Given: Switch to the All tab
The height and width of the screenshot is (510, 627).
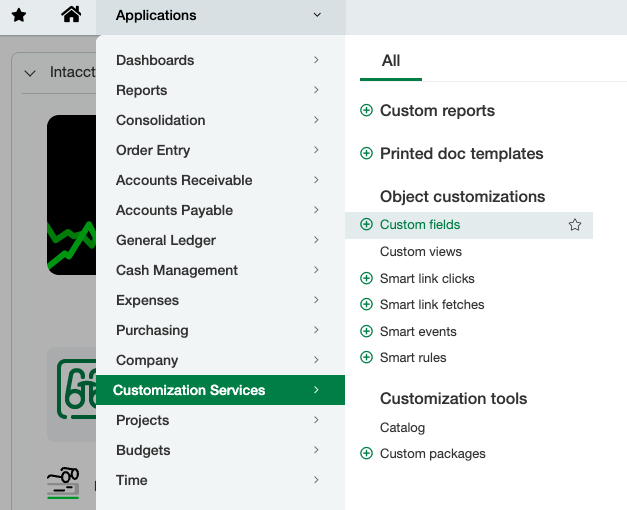Looking at the screenshot, I should click(391, 61).
